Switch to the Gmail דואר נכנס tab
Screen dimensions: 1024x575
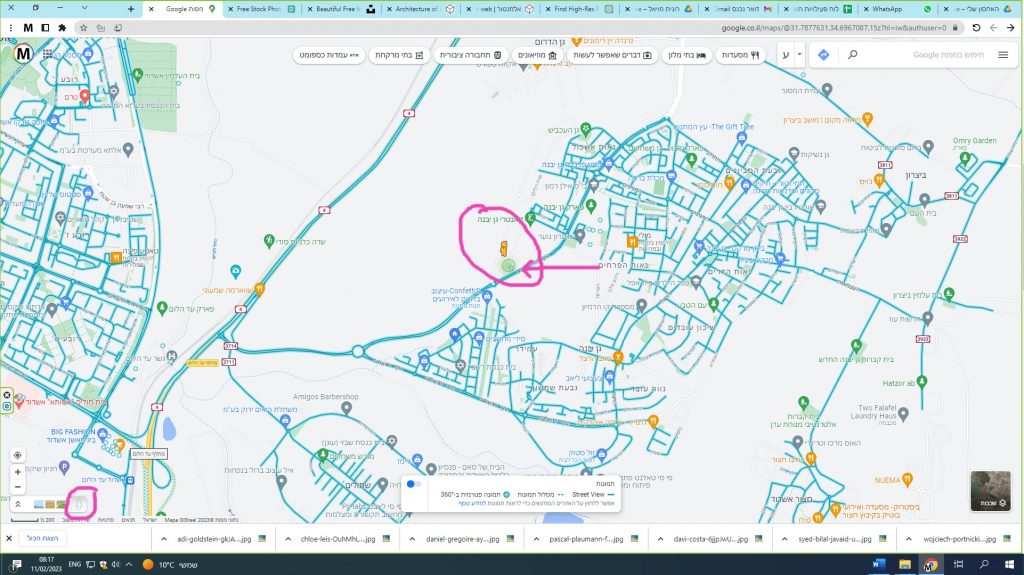(737, 9)
